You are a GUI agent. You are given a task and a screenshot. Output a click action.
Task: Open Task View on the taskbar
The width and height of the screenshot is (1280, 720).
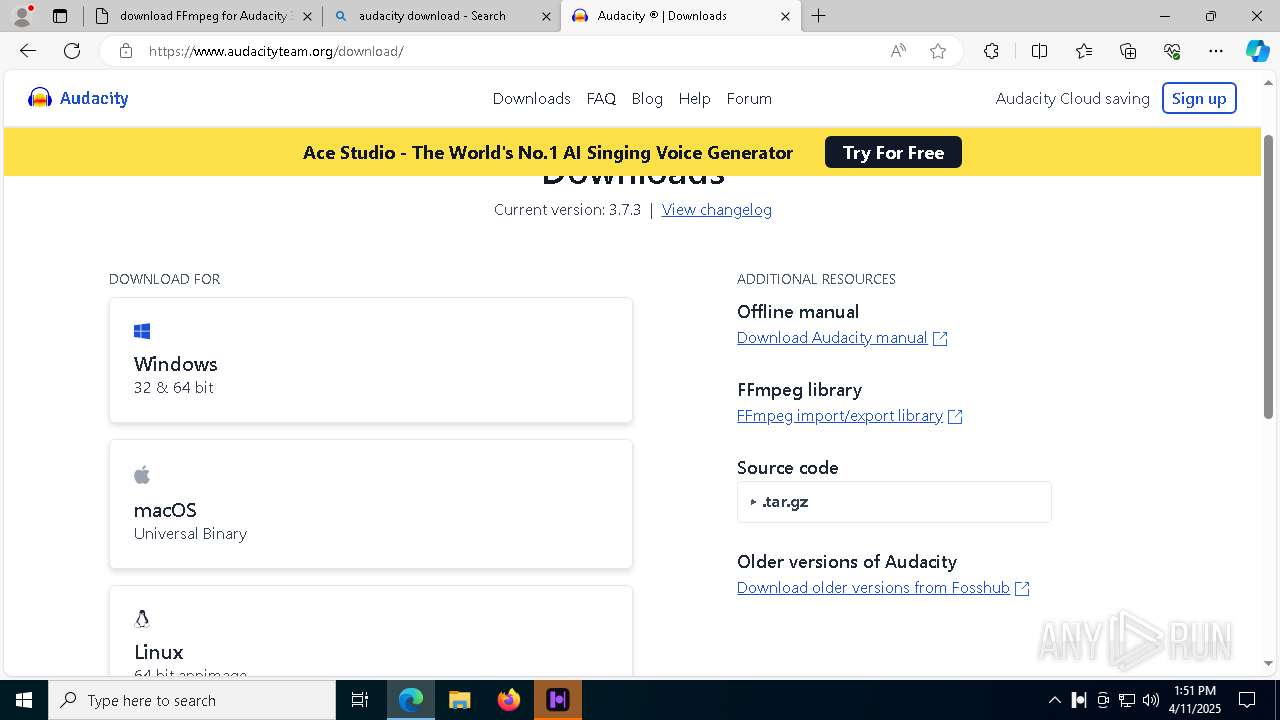(x=360, y=700)
